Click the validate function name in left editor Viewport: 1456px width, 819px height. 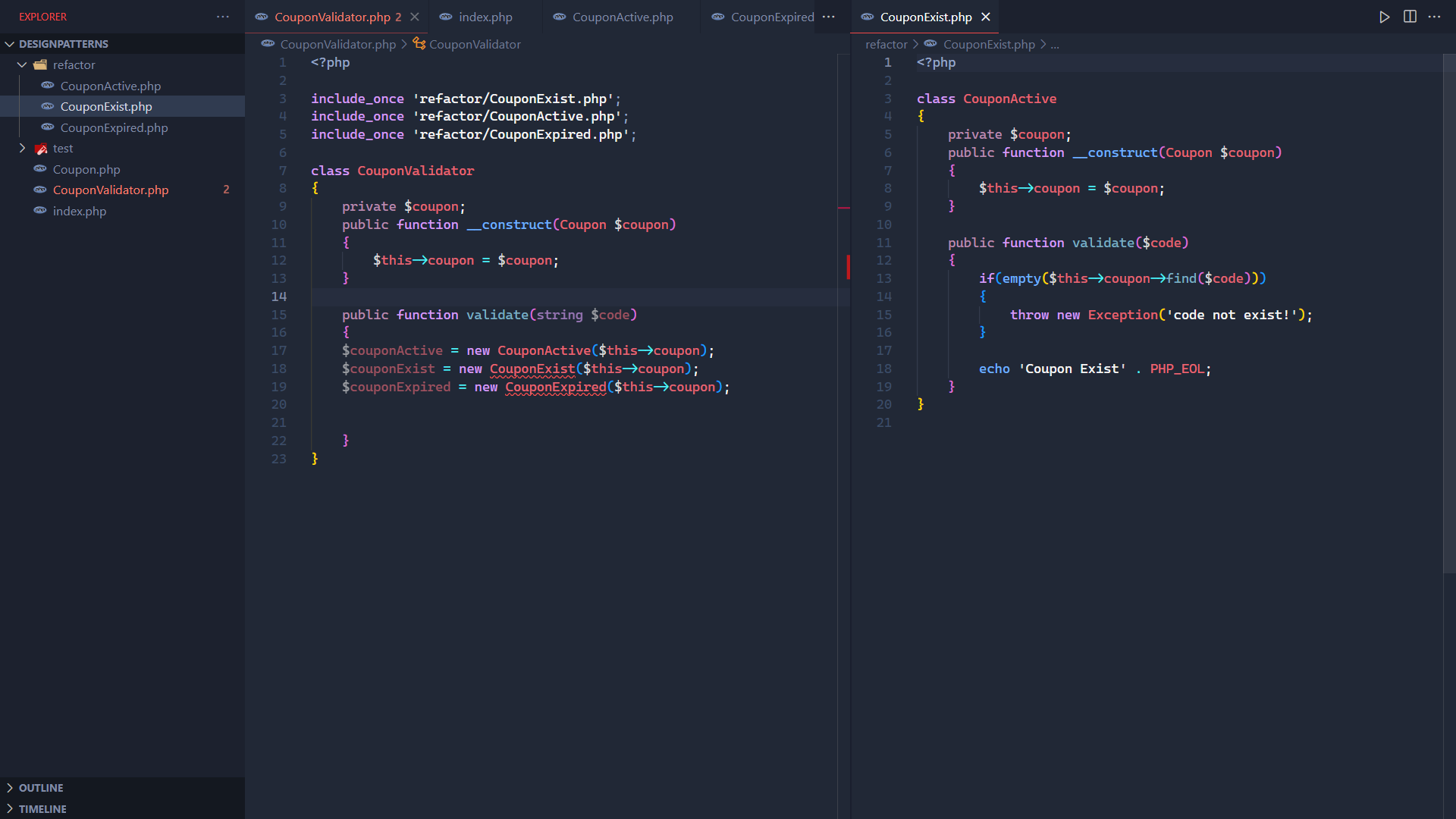[x=497, y=315]
